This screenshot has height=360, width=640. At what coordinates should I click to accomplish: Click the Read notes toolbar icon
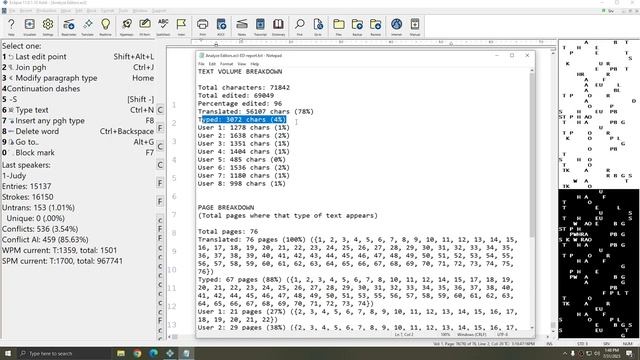(69, 27)
